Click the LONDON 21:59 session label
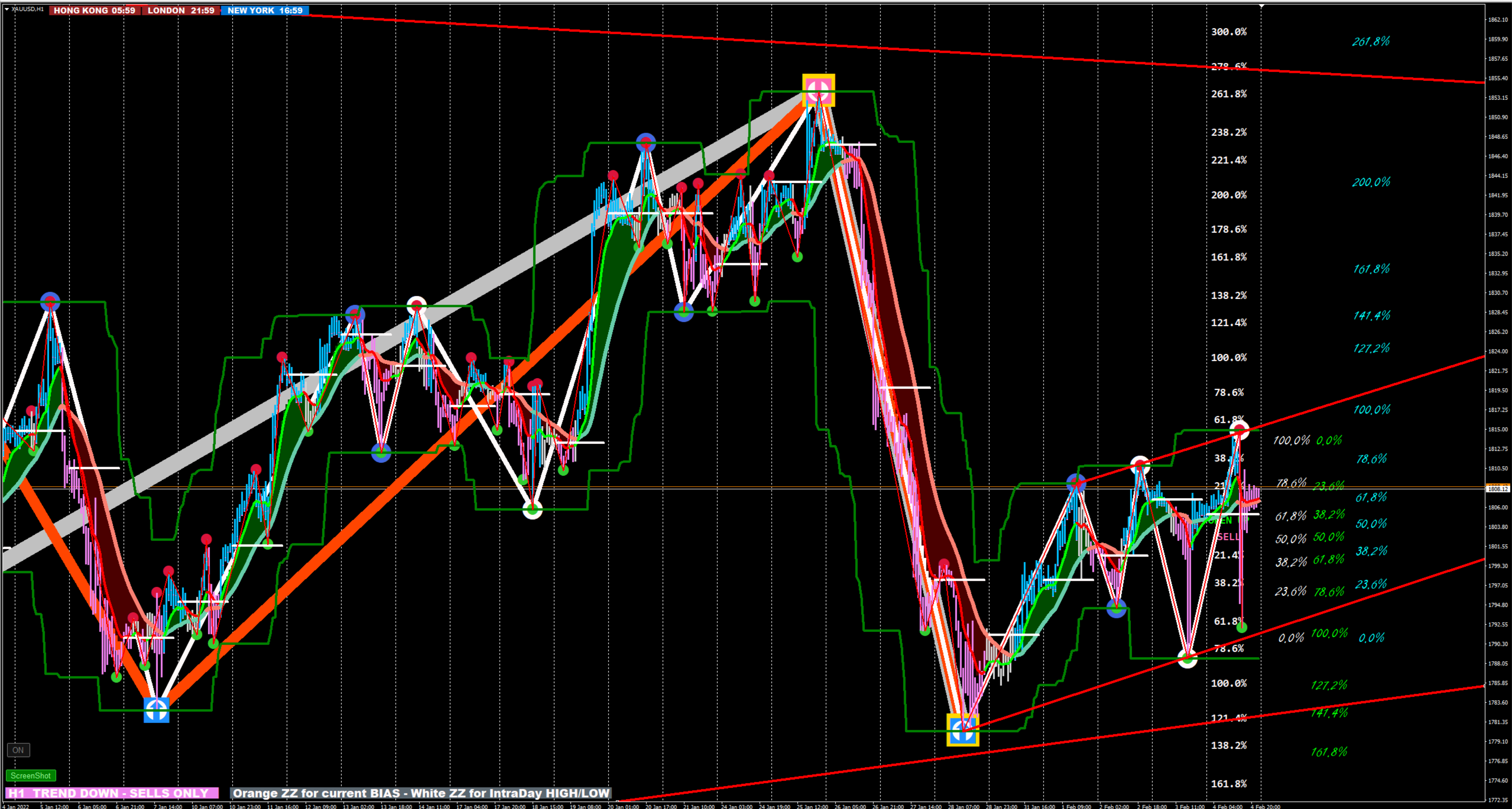Viewport: 1512px width, 809px height. coord(181,10)
